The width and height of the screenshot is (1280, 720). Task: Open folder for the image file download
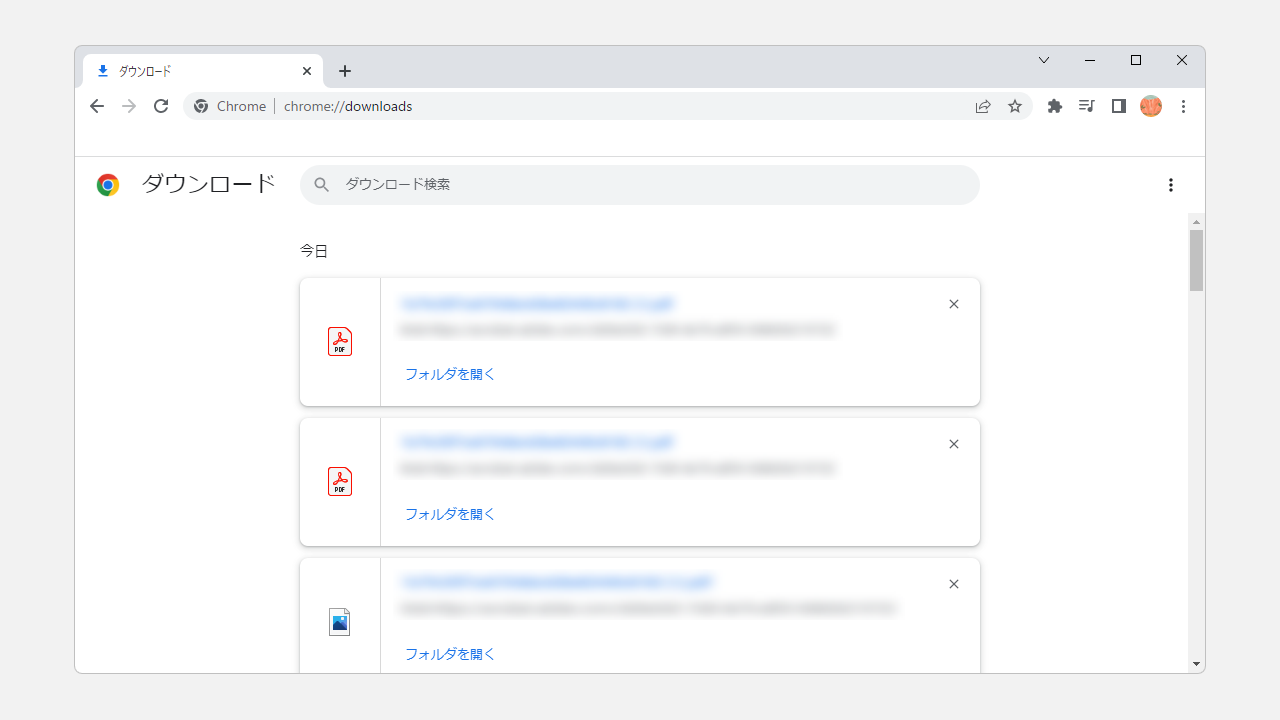click(x=450, y=654)
